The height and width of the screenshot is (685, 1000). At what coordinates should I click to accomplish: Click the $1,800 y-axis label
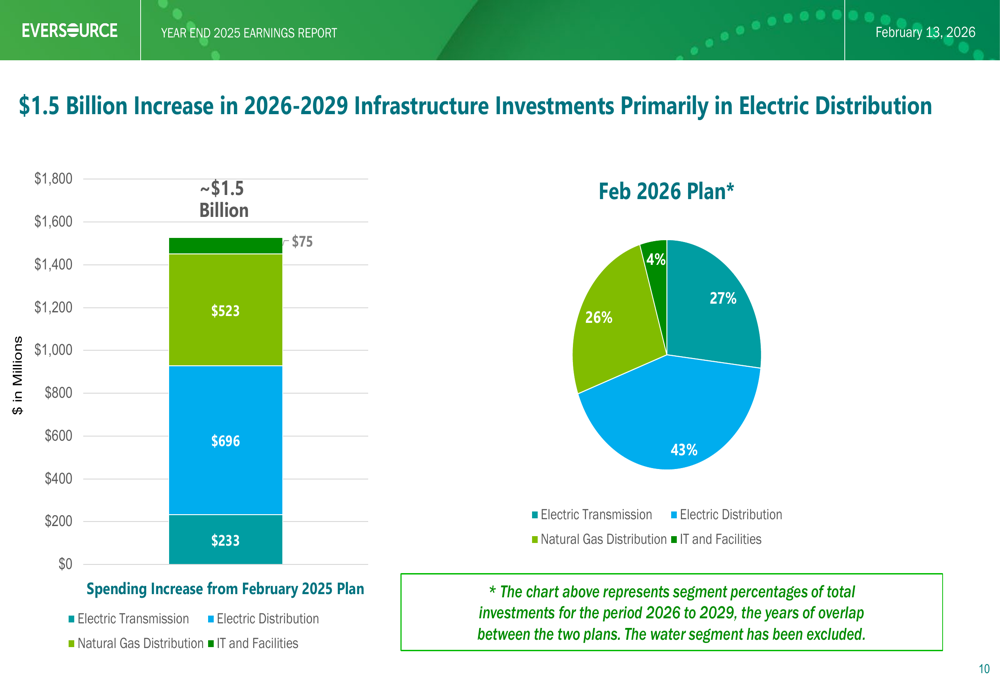pyautogui.click(x=54, y=179)
